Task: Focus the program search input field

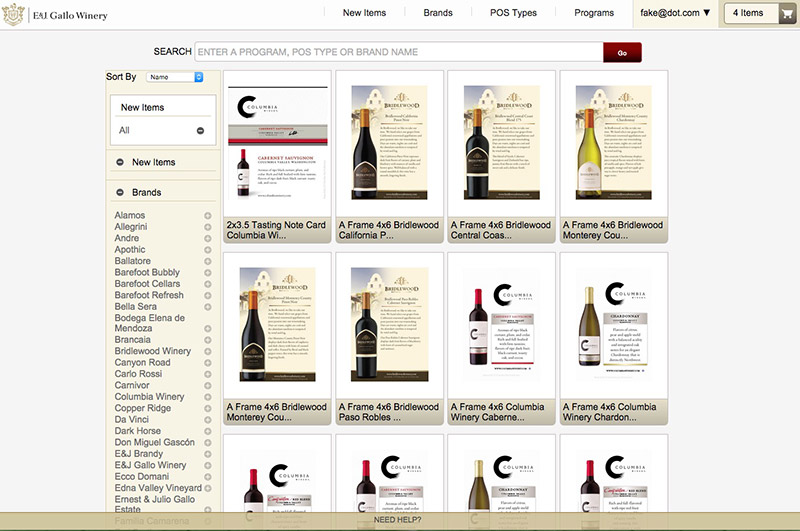Action: point(398,52)
